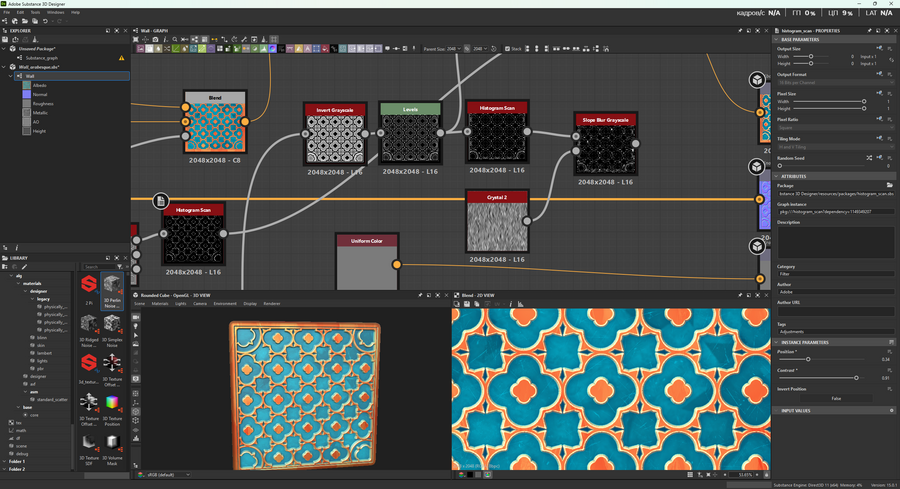Click the lightbulb icon in the 3D view toolbar
Image resolution: width=900 pixels, height=489 pixels.
pos(136,325)
